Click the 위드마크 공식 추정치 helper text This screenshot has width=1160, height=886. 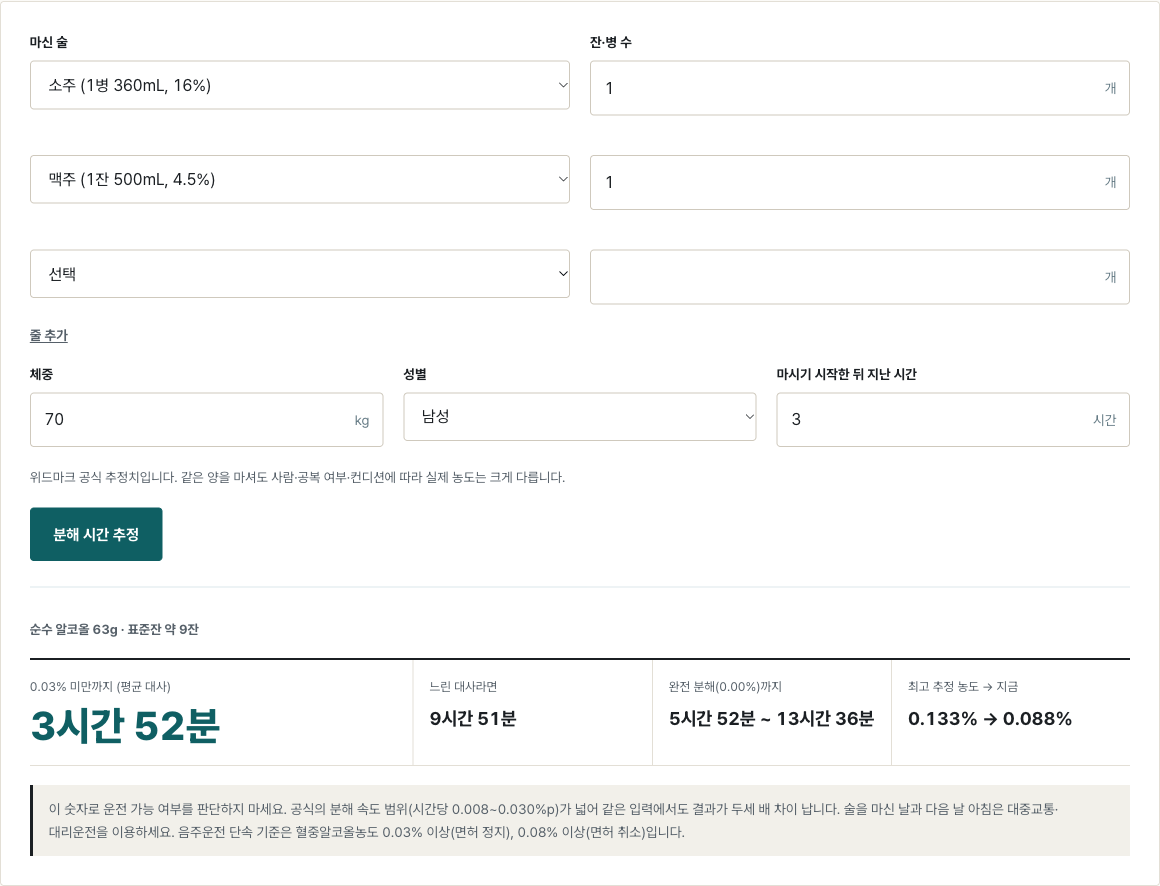[297, 477]
